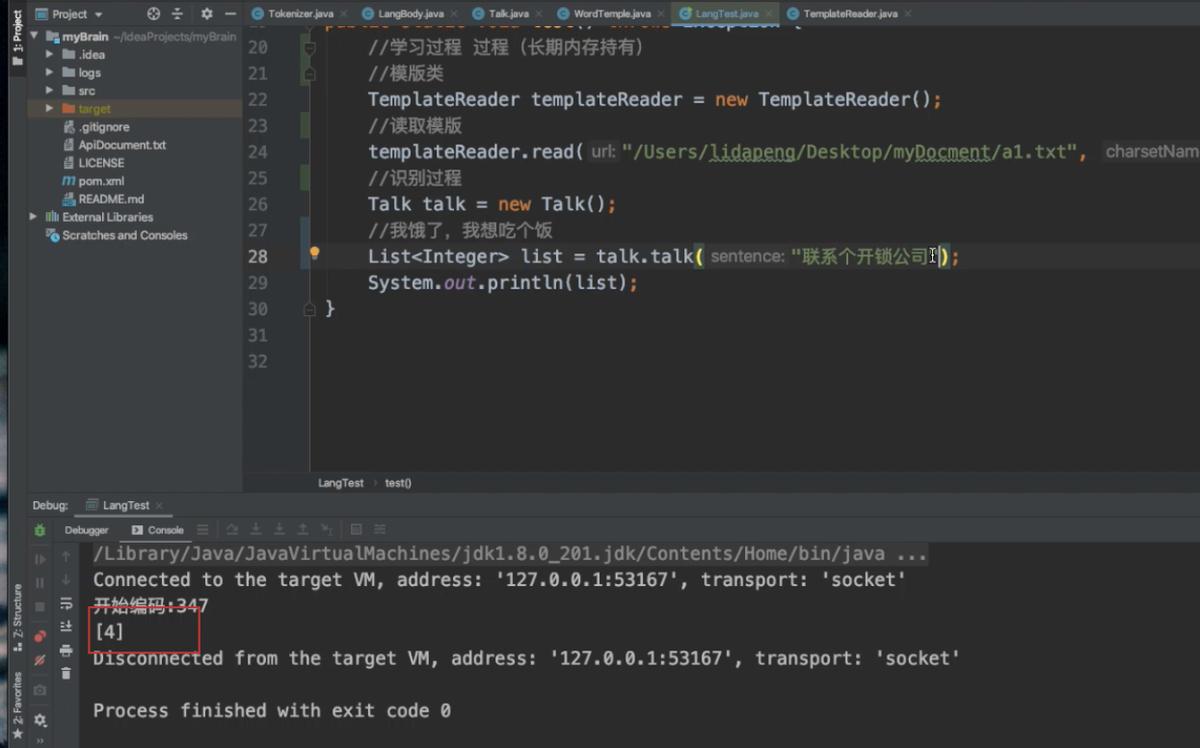
Task: Click the print console output icon
Action: pos(66,651)
